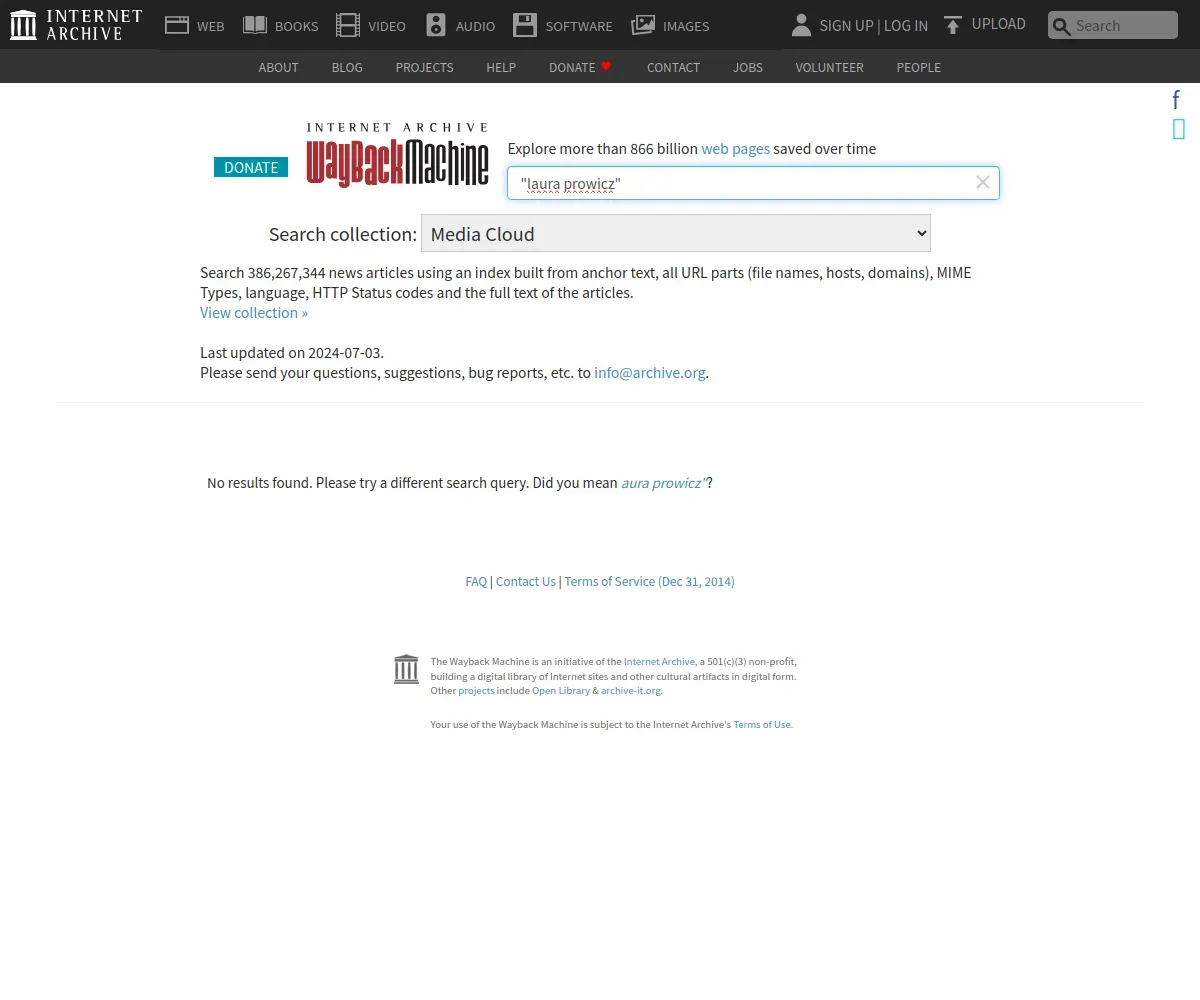
Task: Focus the top-right Search box
Action: [1112, 25]
